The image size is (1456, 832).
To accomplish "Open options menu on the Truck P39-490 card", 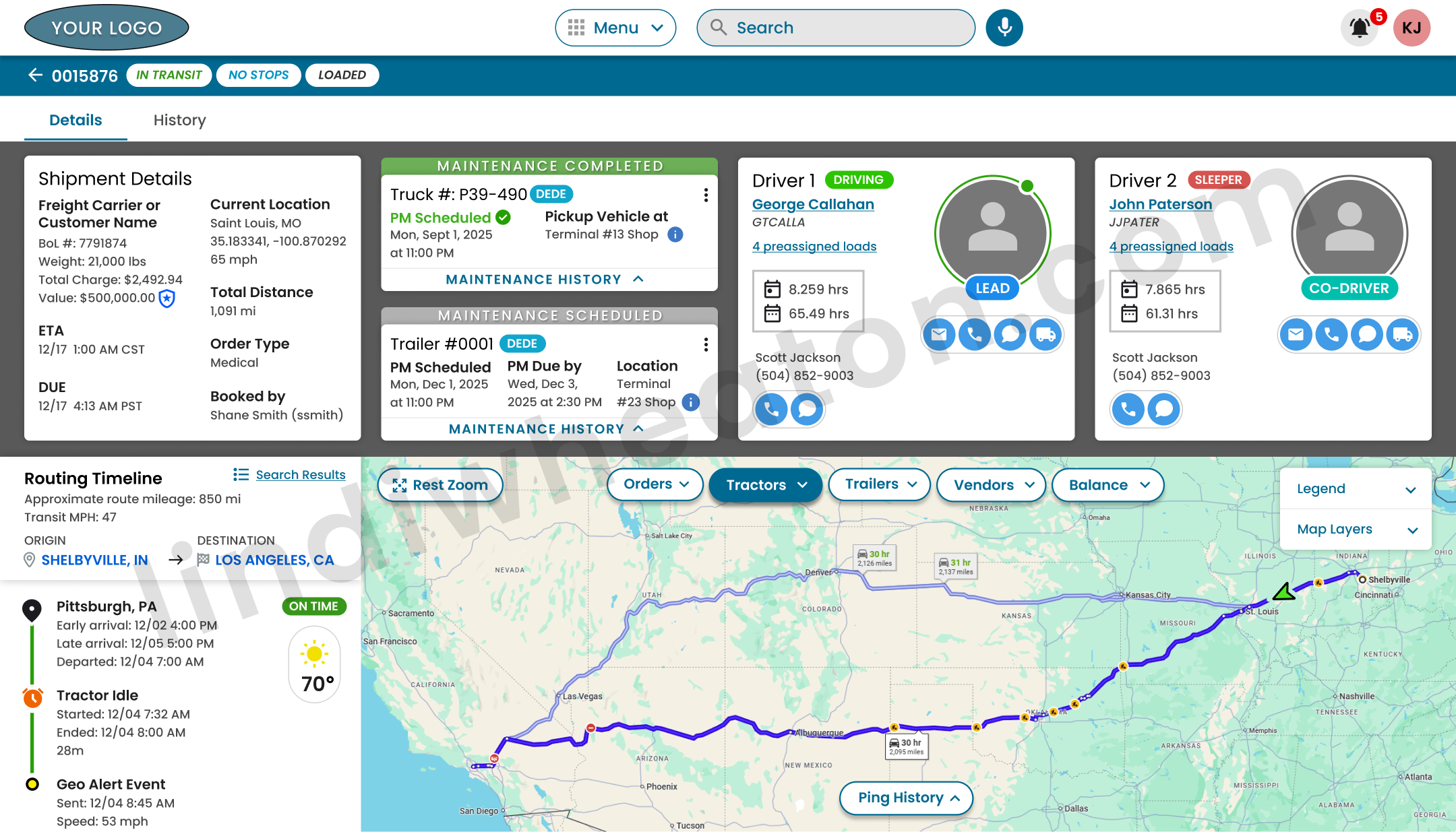I will (x=706, y=195).
